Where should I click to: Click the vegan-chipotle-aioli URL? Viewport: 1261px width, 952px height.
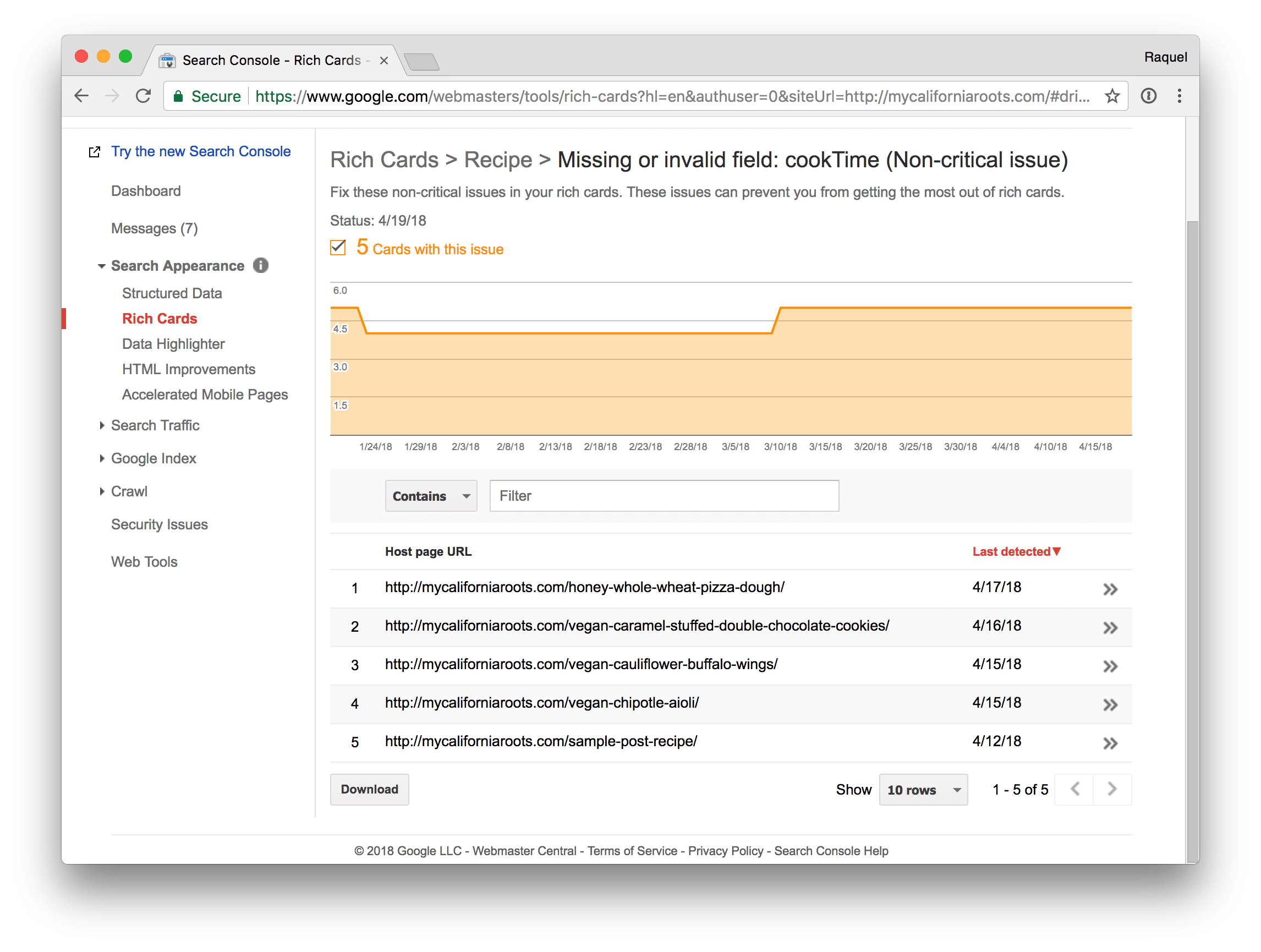541,703
